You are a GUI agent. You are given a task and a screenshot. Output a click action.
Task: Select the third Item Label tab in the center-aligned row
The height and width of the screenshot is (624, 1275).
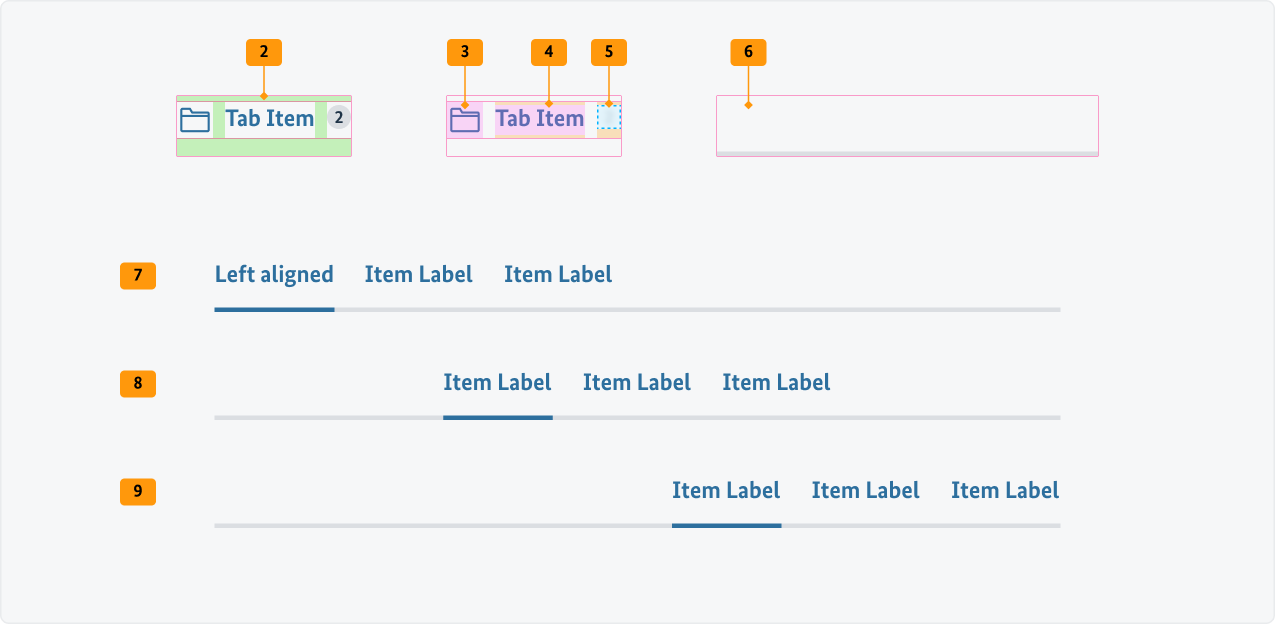[x=776, y=382]
